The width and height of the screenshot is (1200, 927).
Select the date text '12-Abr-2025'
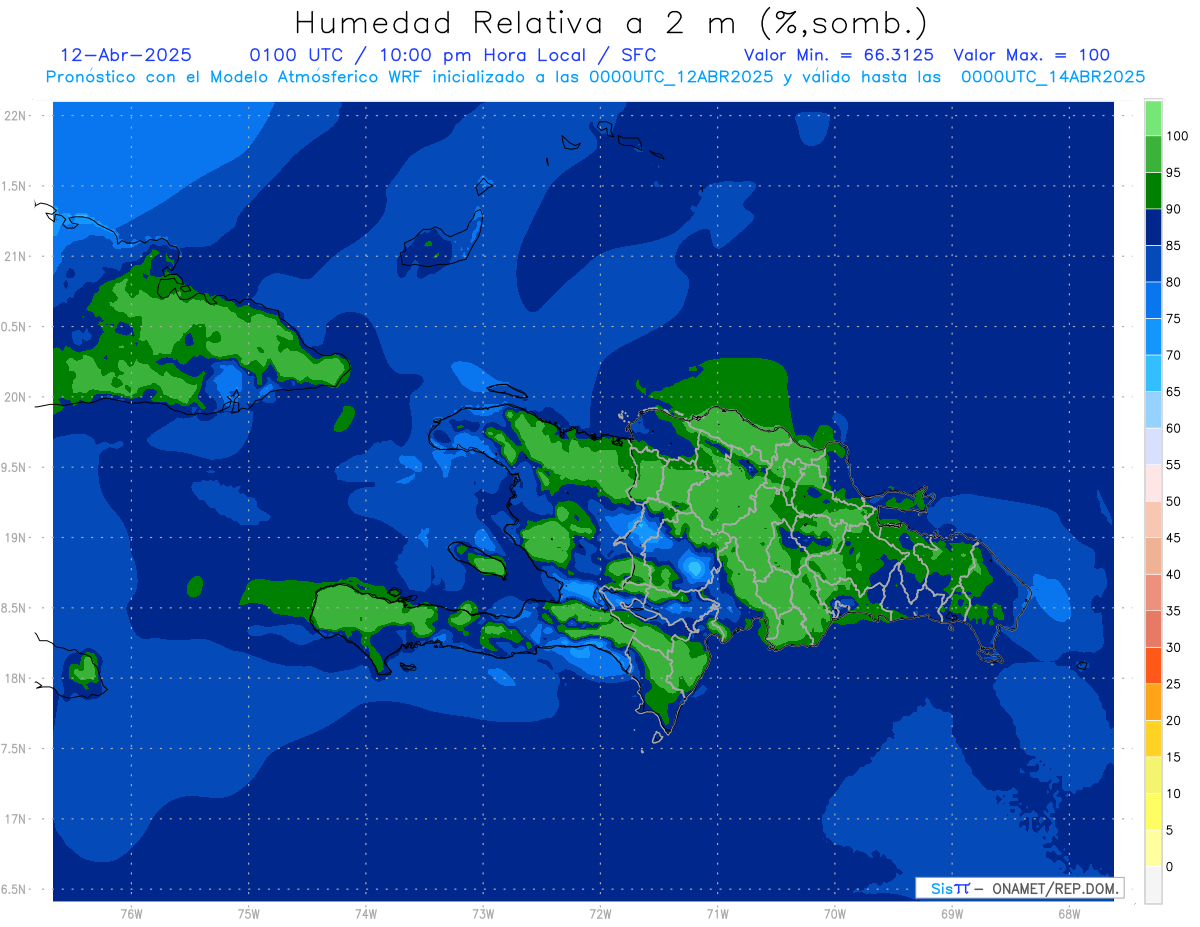coord(126,55)
